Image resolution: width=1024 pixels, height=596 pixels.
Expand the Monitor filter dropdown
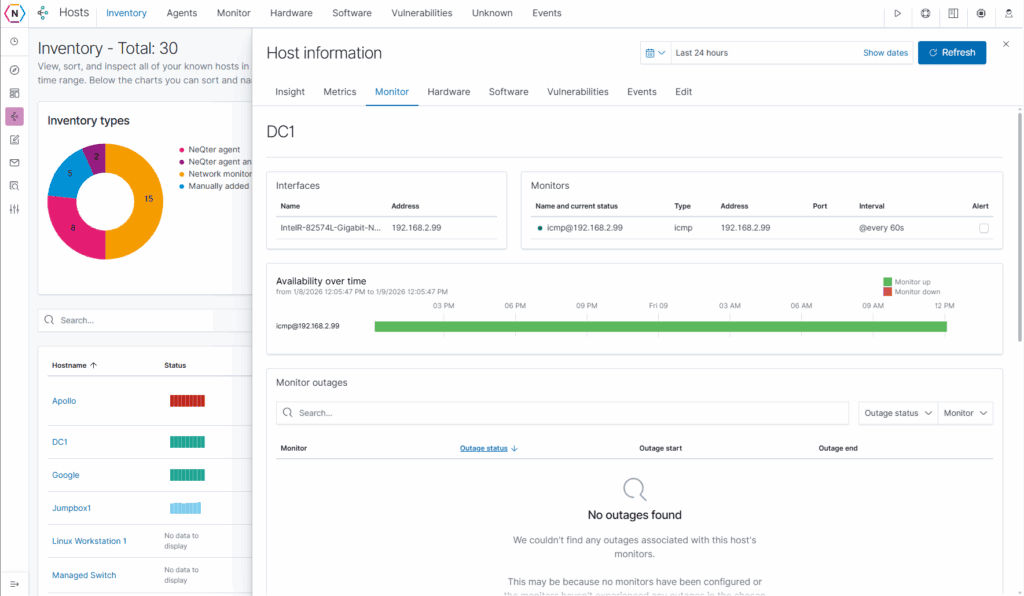click(965, 413)
